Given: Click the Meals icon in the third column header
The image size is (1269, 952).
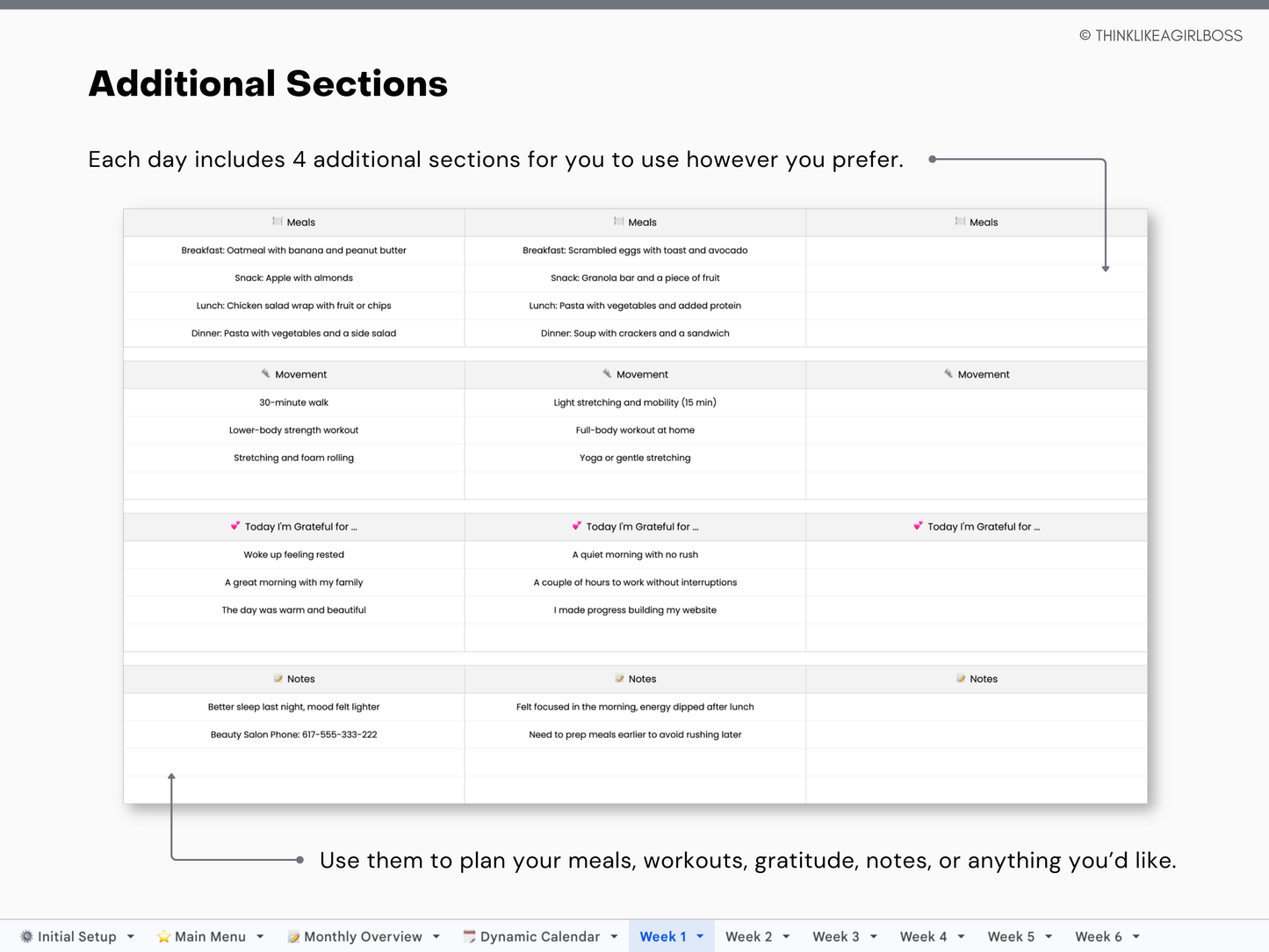Looking at the screenshot, I should point(959,222).
